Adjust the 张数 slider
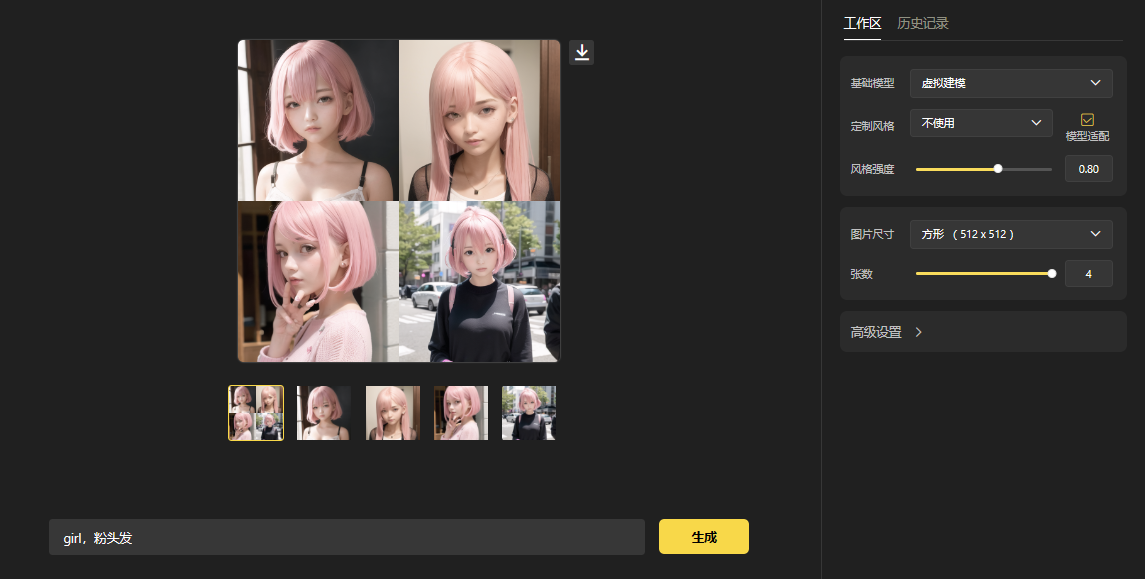1145x579 pixels. pyautogui.click(x=983, y=274)
